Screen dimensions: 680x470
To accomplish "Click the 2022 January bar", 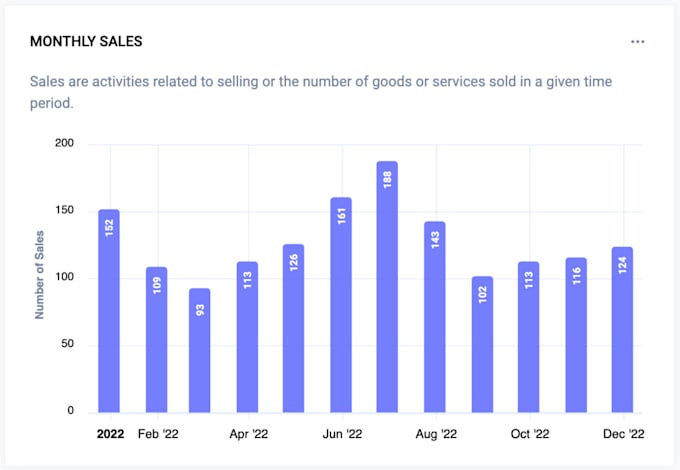I will (109, 310).
